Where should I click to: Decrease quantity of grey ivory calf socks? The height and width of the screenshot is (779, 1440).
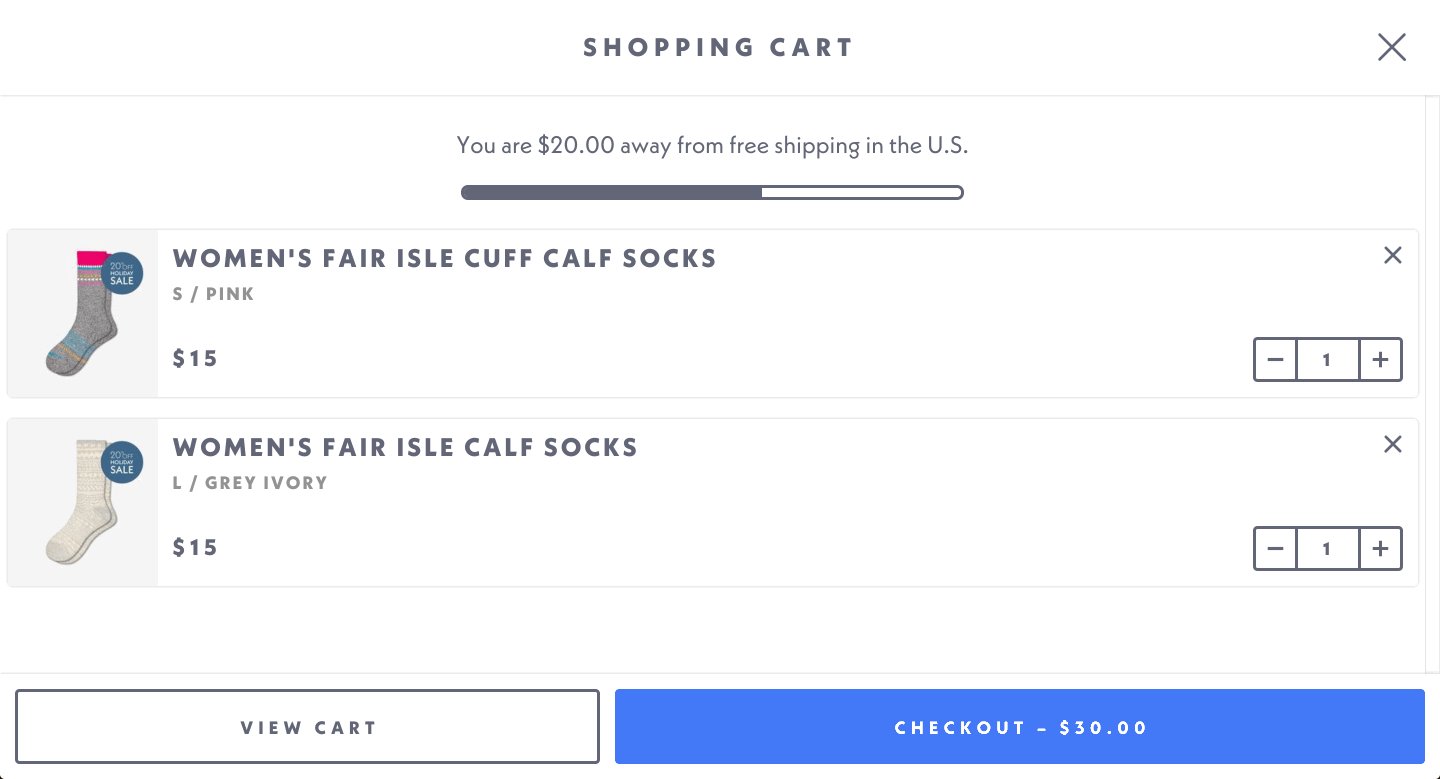point(1275,549)
